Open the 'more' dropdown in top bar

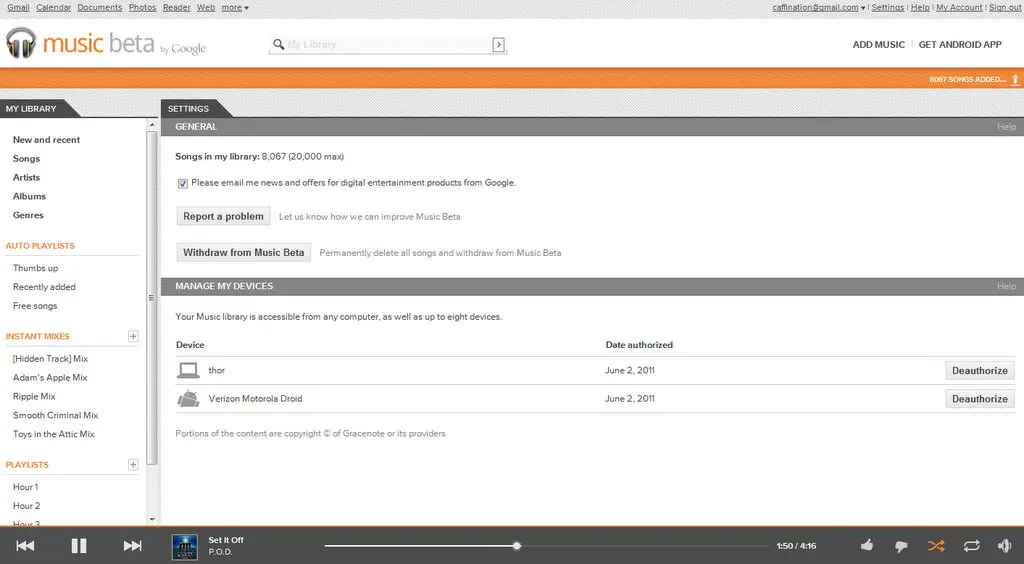point(235,7)
